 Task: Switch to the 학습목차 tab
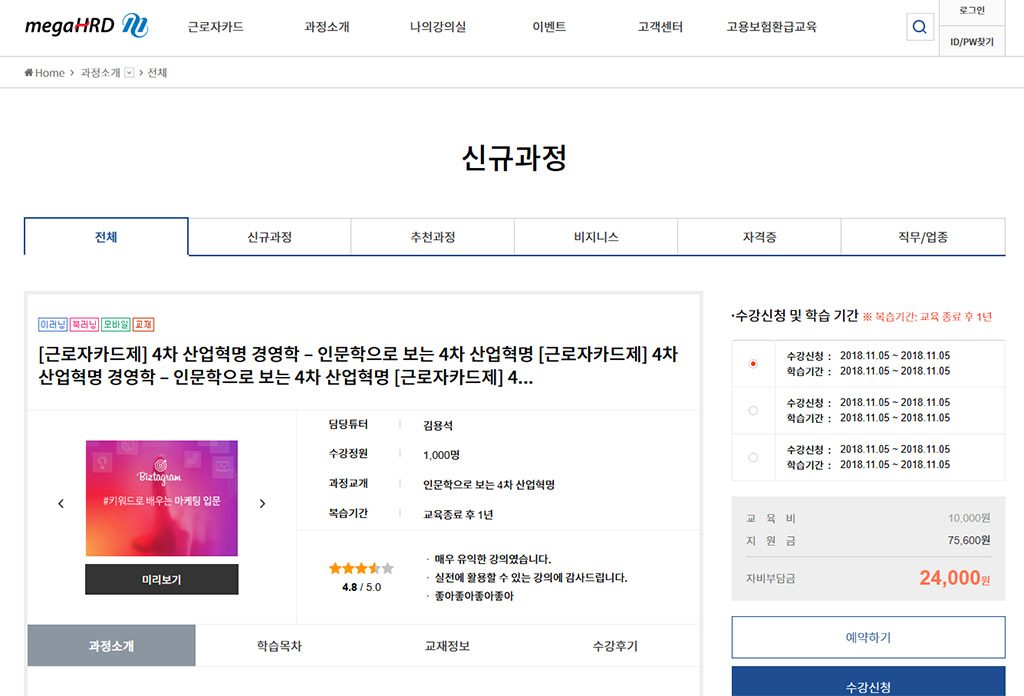pos(279,646)
